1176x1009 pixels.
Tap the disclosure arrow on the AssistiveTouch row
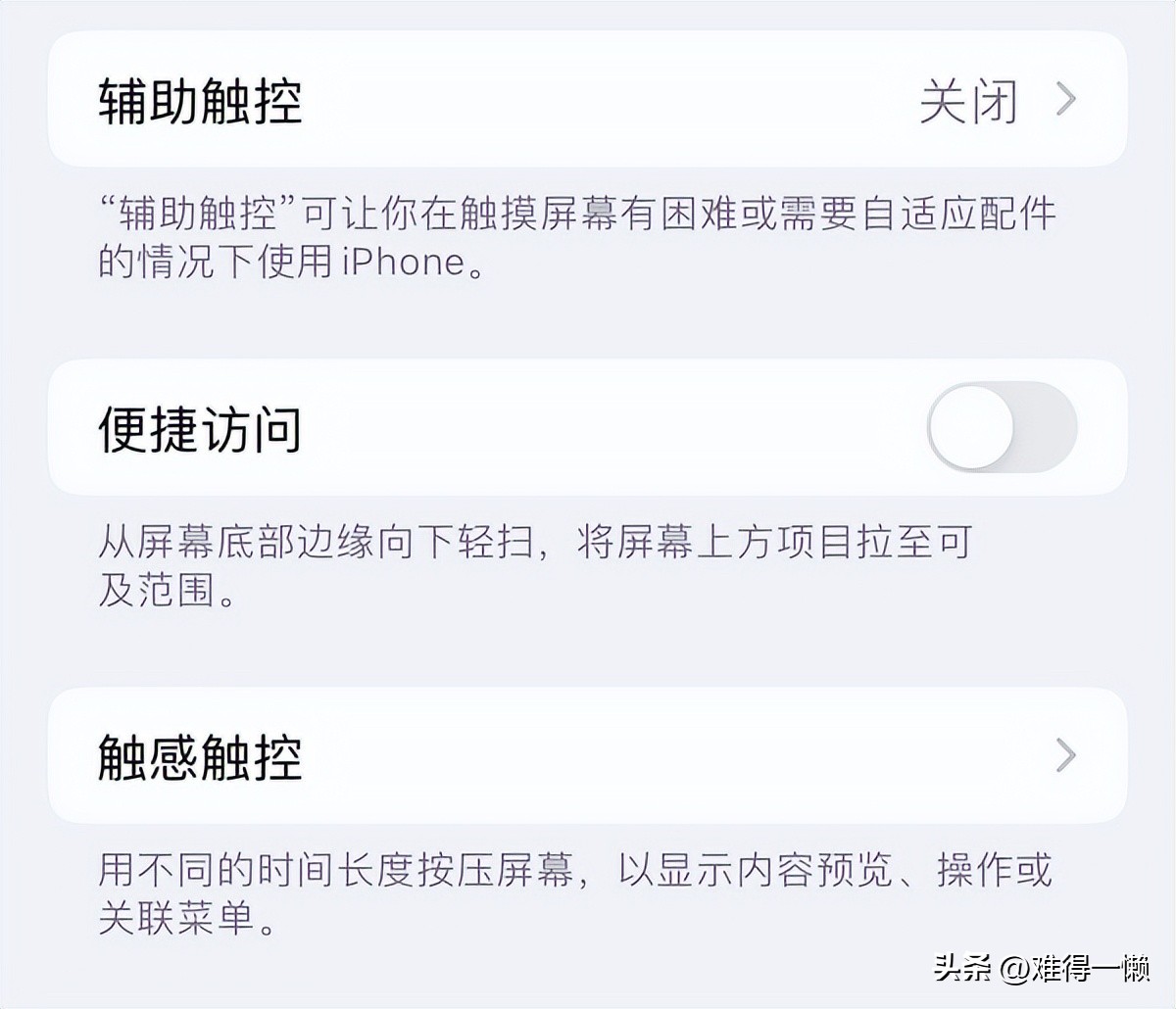(x=1065, y=99)
